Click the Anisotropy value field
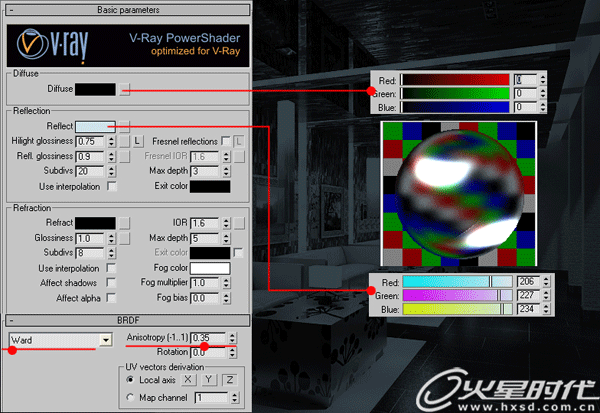Screen dimensions: 600x413 (208, 338)
